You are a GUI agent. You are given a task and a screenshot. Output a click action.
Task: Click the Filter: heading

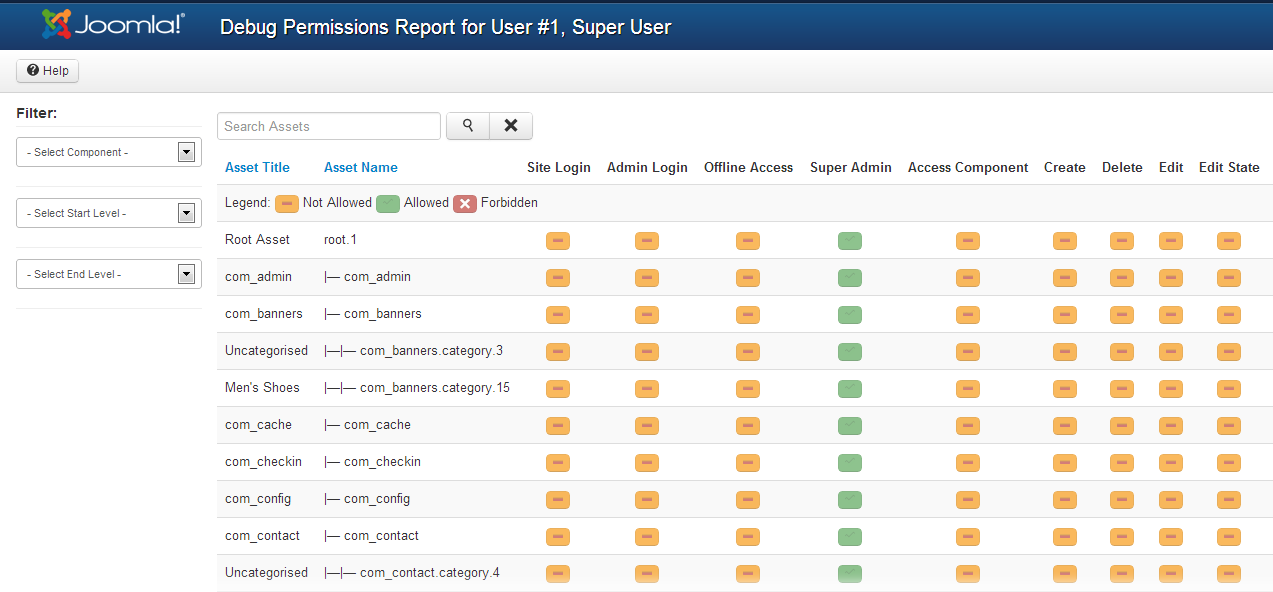click(36, 113)
